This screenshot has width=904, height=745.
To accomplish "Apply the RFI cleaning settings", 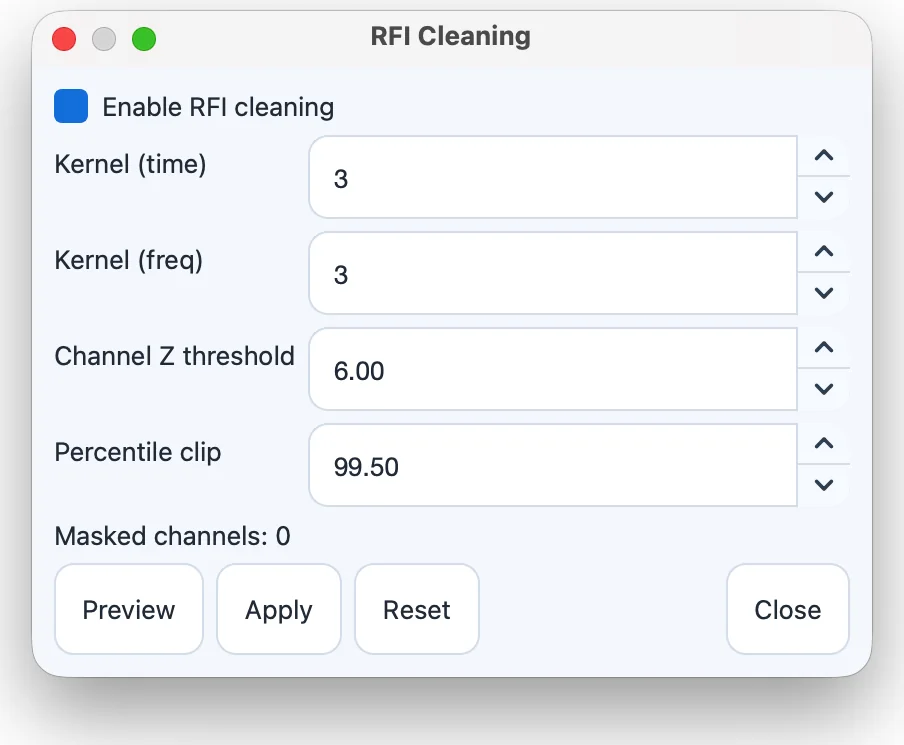I will pyautogui.click(x=278, y=609).
